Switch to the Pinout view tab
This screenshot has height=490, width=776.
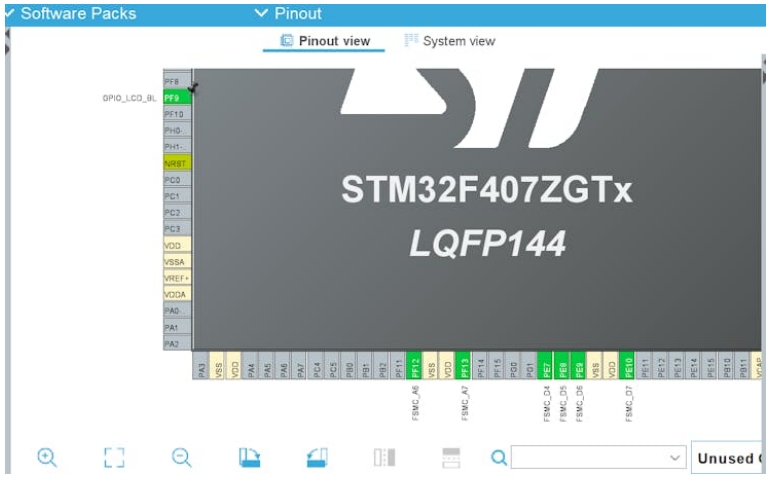coord(325,41)
